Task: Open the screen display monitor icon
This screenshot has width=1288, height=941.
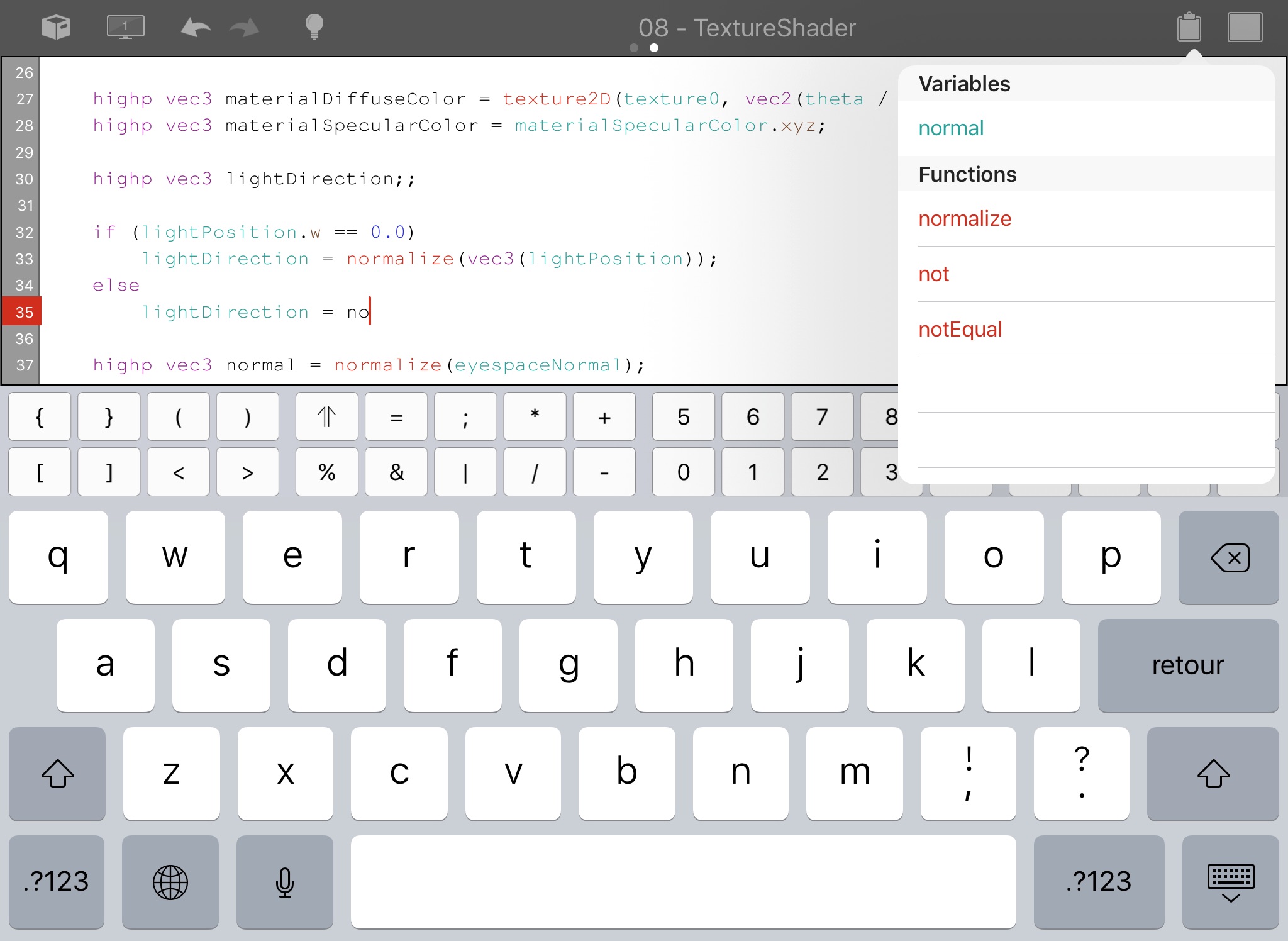Action: pos(125,28)
